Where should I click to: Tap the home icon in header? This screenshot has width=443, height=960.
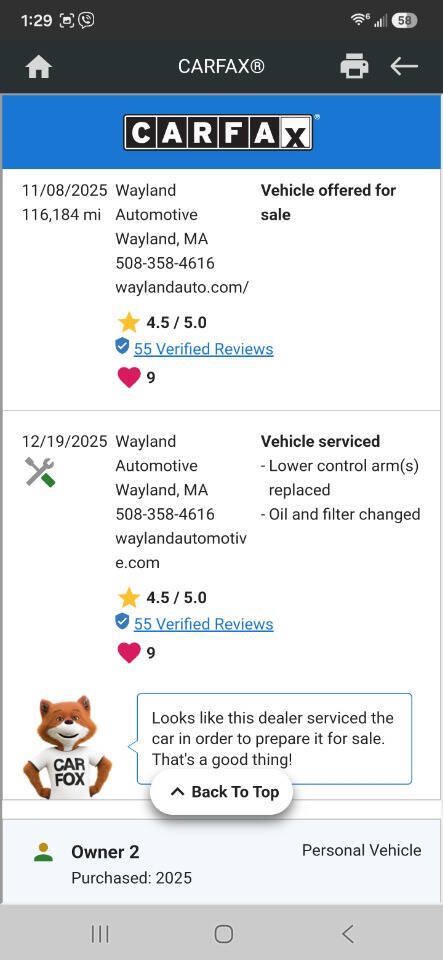(39, 67)
